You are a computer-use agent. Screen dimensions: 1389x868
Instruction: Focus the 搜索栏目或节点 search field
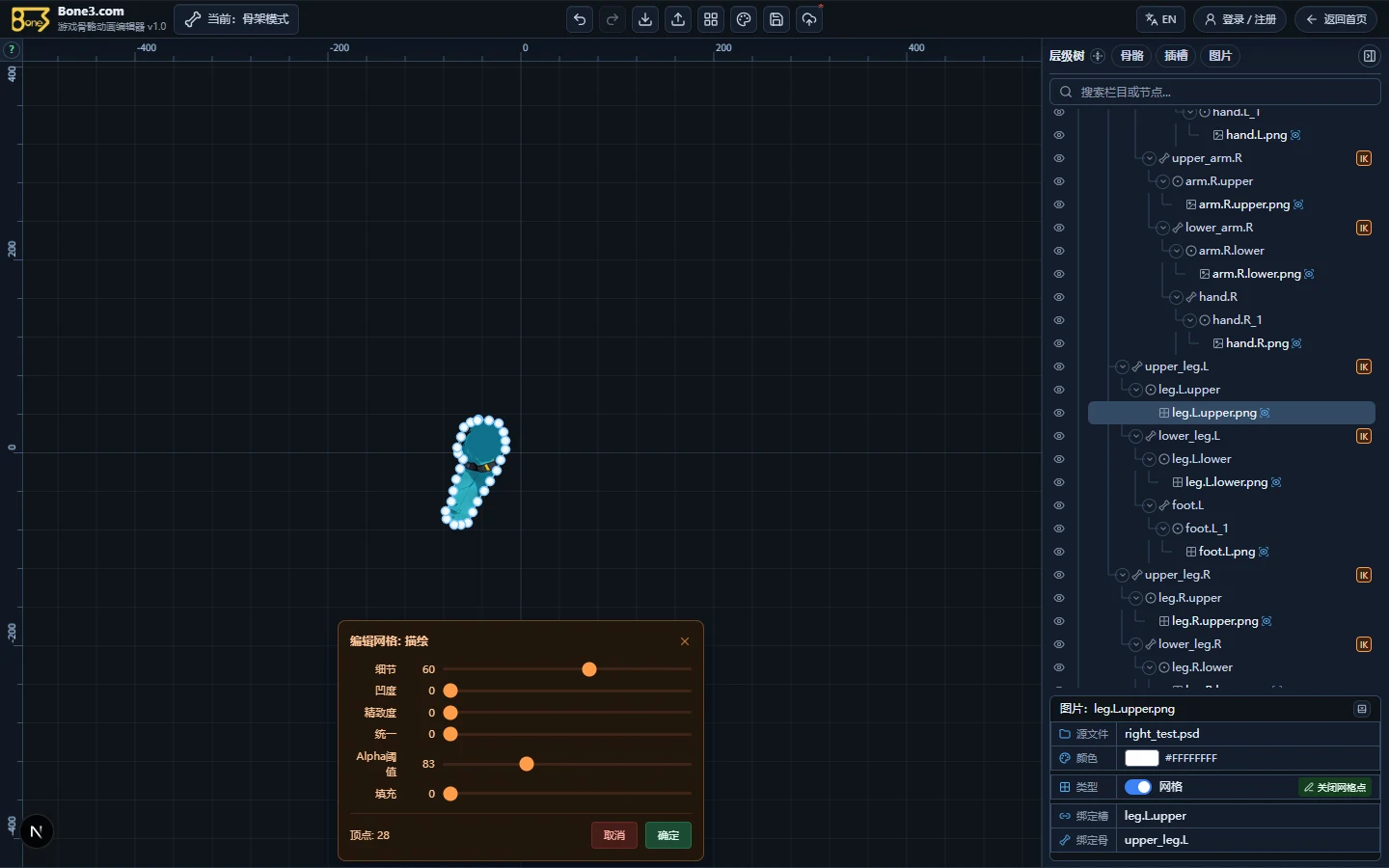(x=1215, y=92)
